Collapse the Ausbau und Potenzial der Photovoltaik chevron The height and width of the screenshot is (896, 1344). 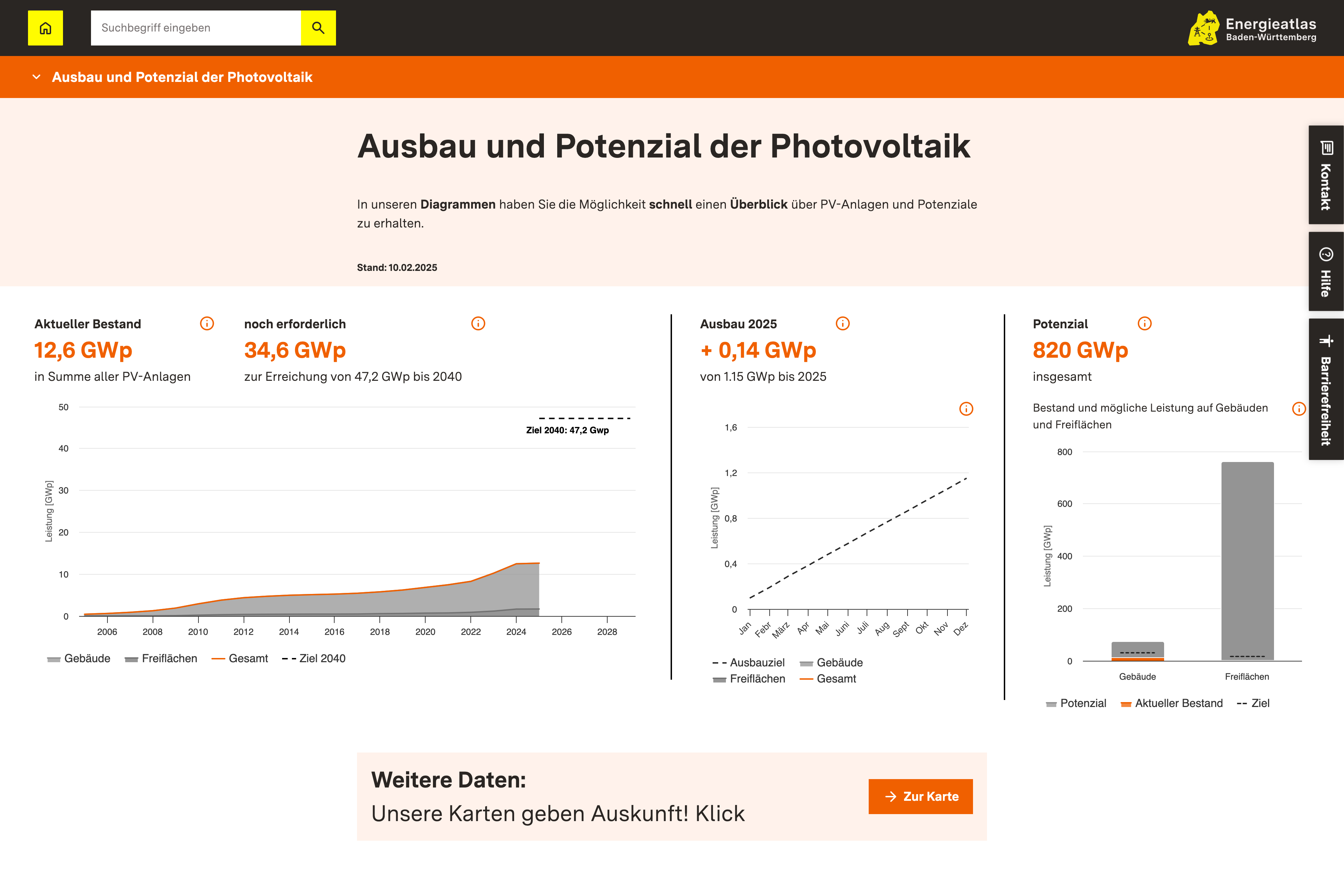pyautogui.click(x=36, y=77)
